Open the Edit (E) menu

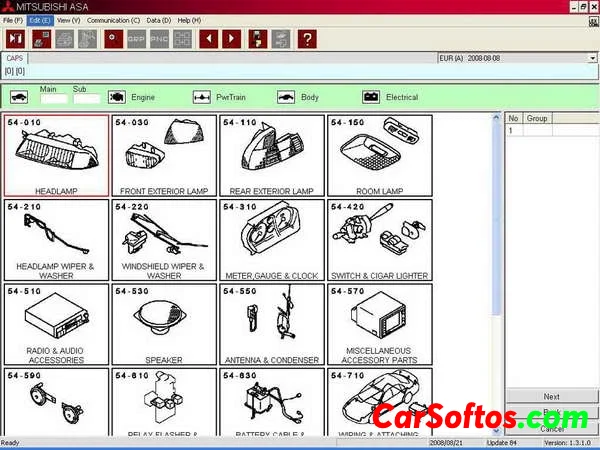click(40, 20)
